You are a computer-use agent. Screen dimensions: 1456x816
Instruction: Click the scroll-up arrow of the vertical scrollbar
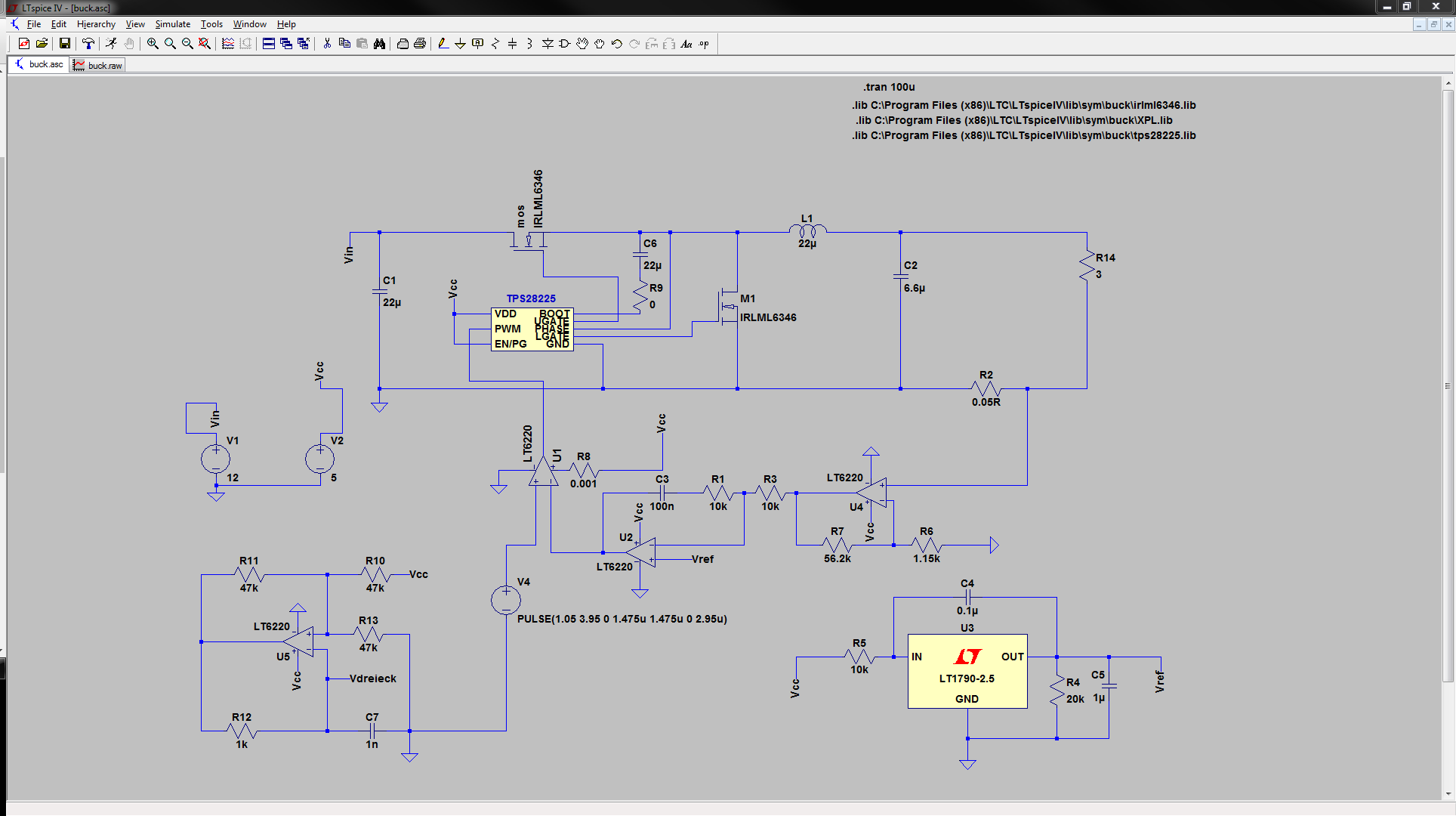pos(1448,82)
